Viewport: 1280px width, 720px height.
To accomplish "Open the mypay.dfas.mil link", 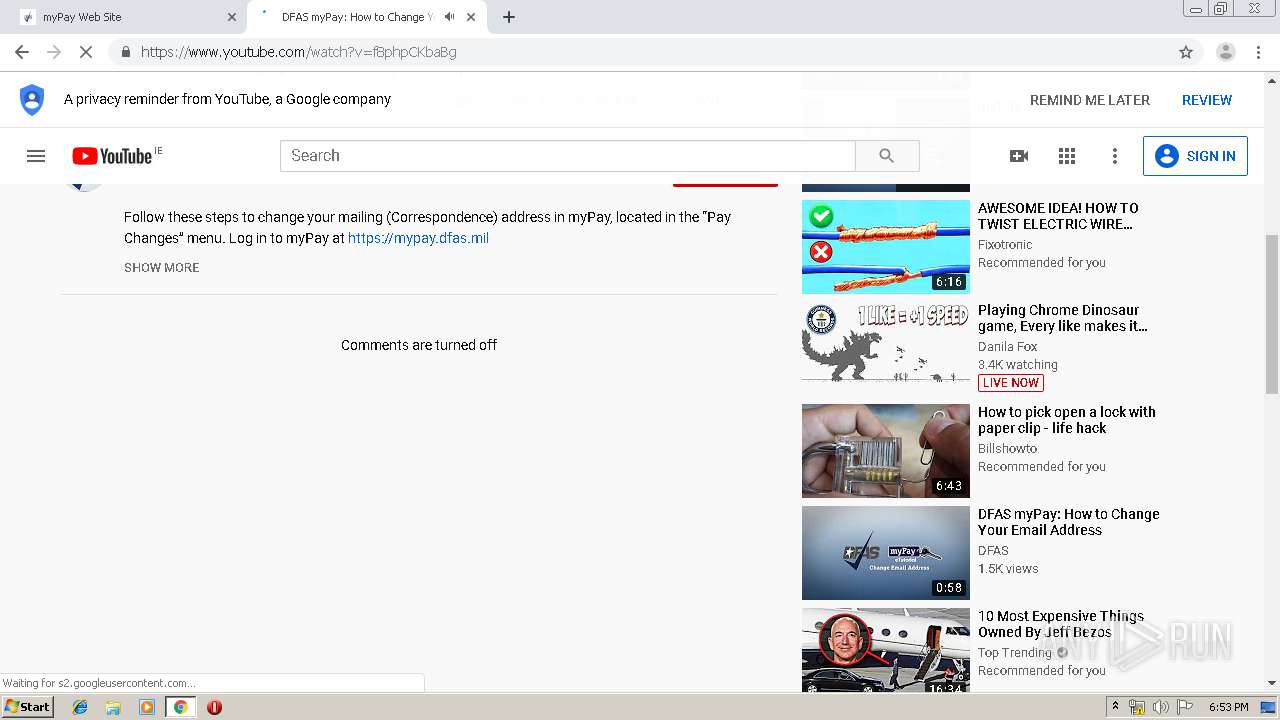I will point(418,238).
